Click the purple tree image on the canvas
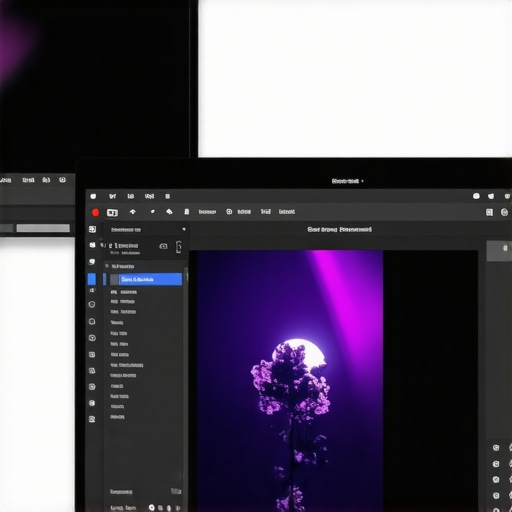512x512 pixels. click(x=290, y=381)
